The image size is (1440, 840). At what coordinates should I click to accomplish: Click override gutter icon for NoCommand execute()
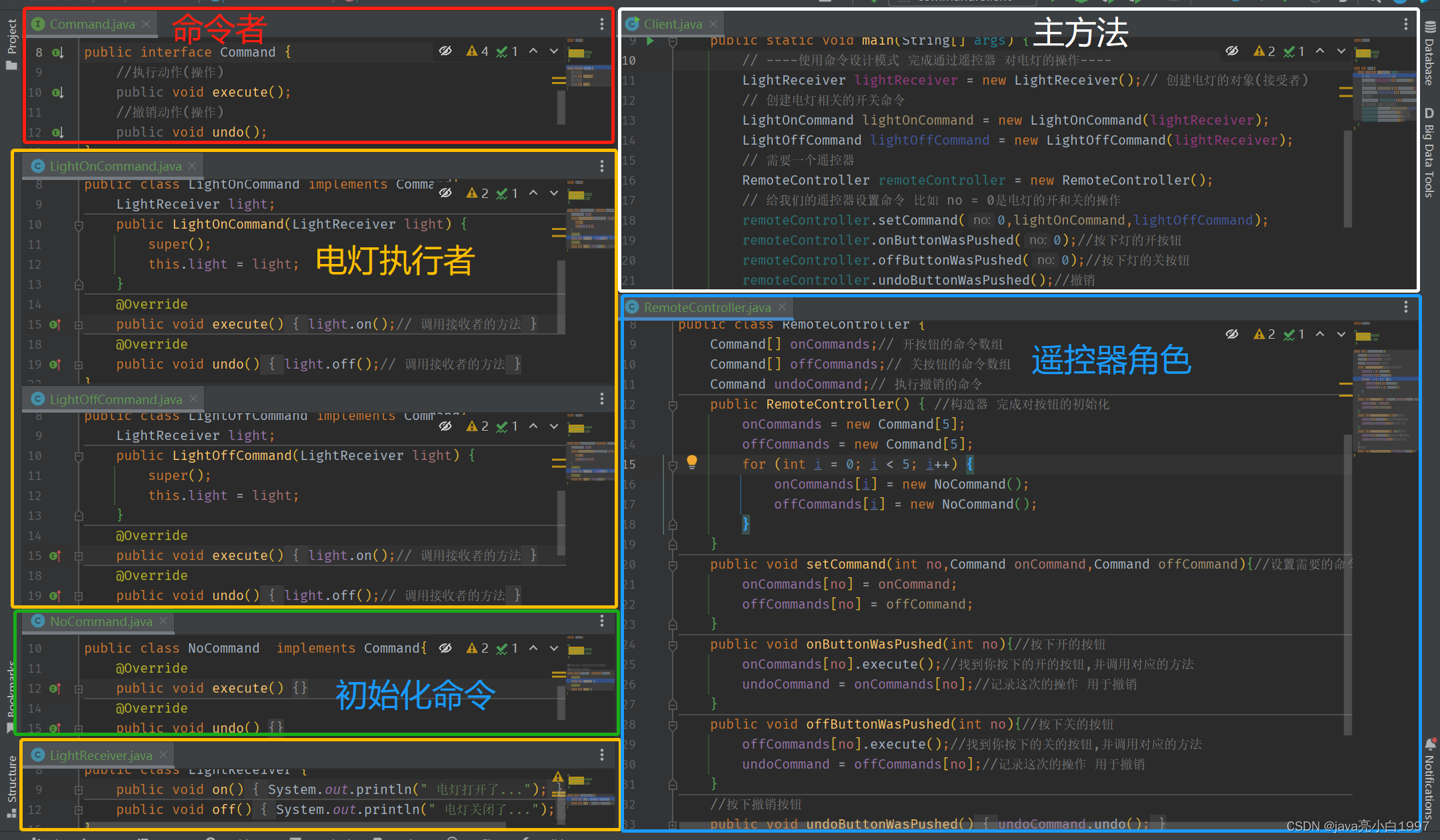tap(55, 688)
